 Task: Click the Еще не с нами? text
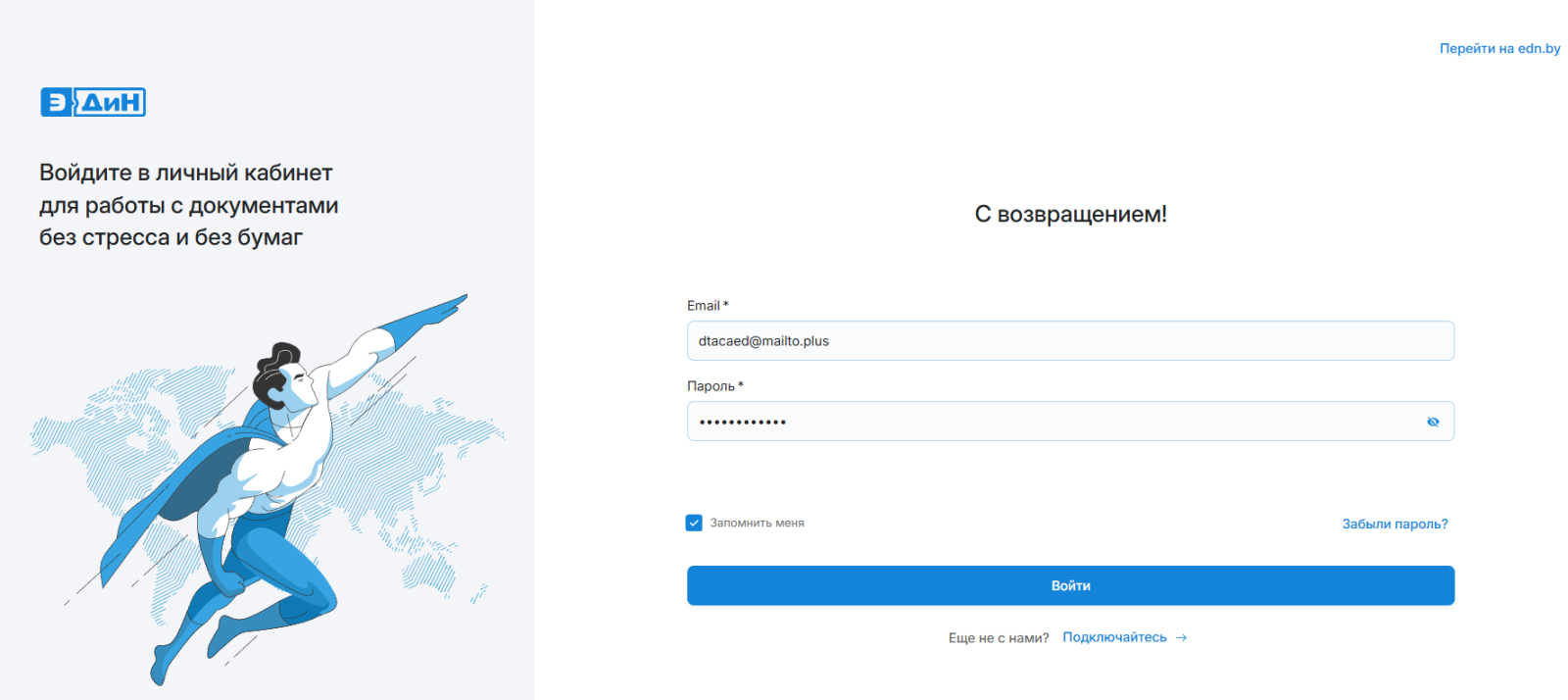tap(998, 638)
